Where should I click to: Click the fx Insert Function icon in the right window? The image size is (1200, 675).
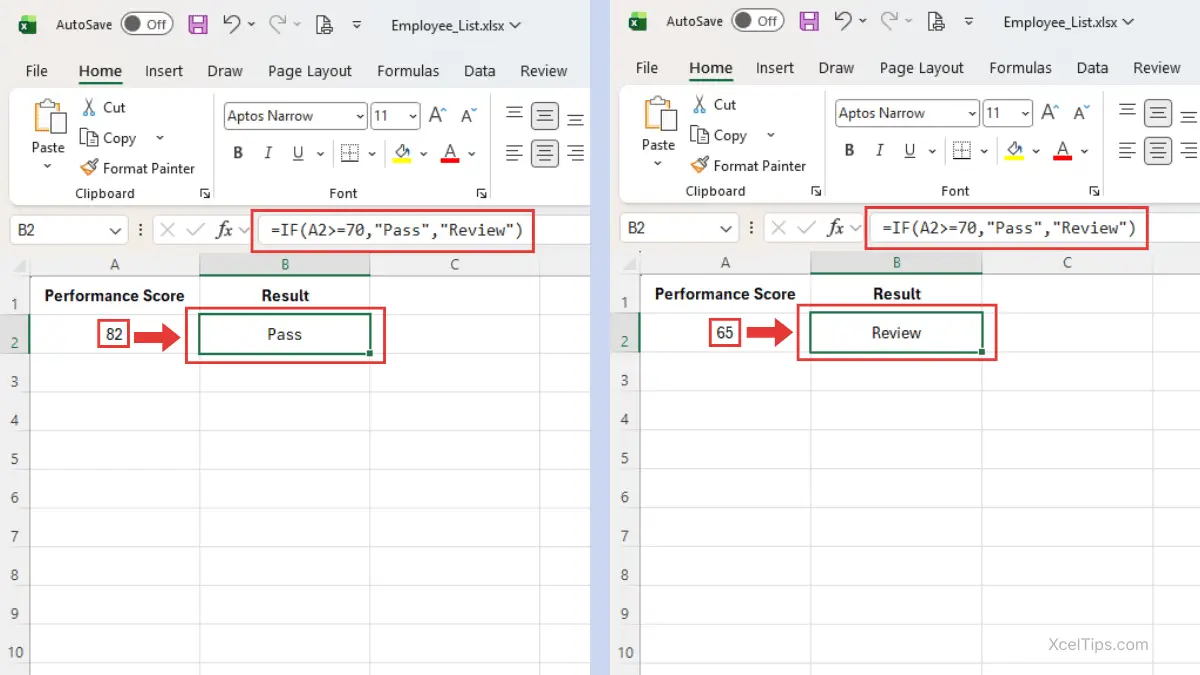(x=836, y=228)
